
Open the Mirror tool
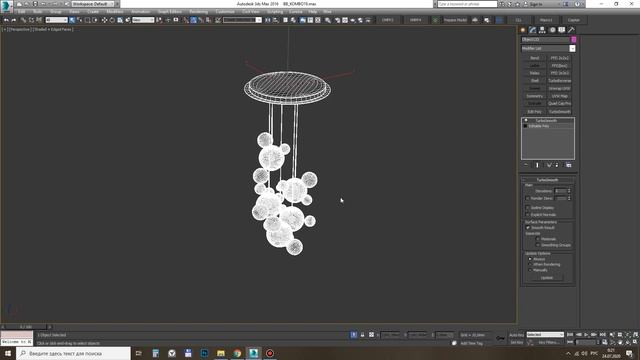tap(268, 20)
